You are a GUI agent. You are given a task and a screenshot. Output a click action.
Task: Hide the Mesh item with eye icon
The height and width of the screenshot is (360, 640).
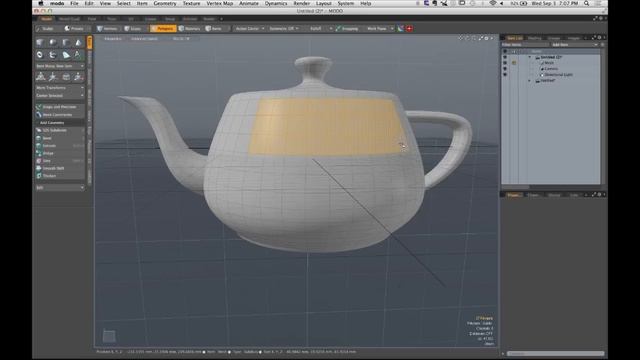click(x=505, y=63)
